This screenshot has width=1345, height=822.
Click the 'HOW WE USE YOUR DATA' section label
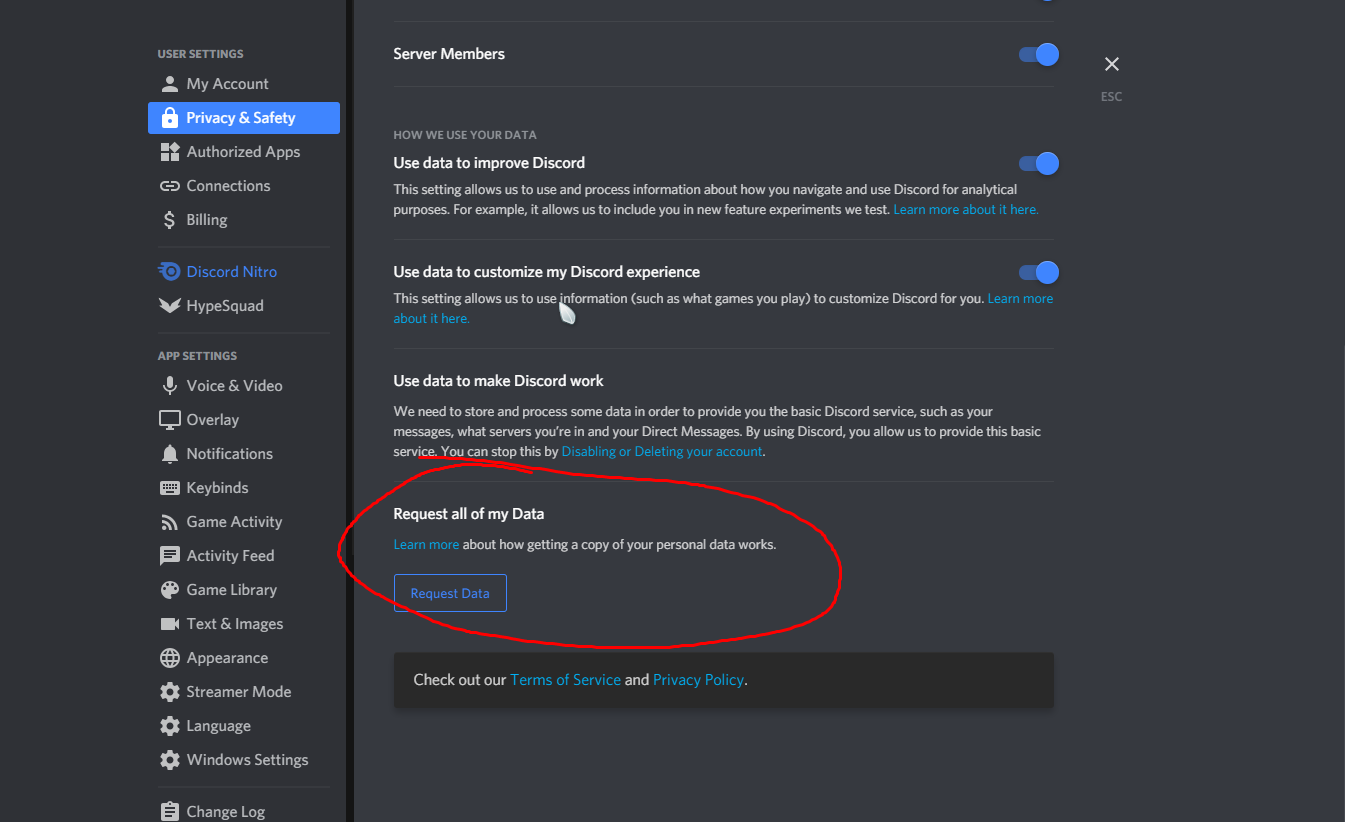click(465, 135)
